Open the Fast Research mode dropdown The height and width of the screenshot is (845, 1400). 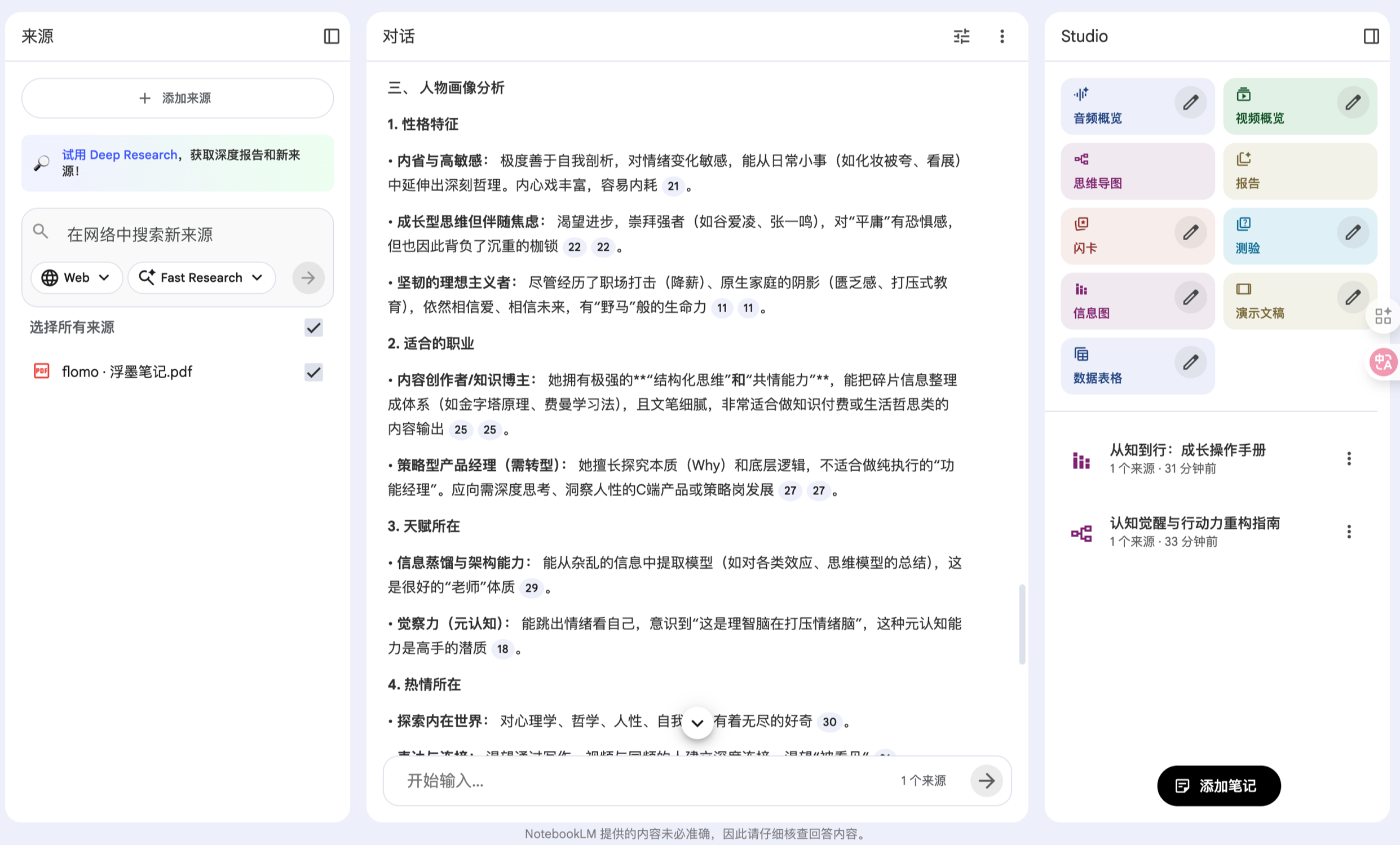pyautogui.click(x=202, y=278)
